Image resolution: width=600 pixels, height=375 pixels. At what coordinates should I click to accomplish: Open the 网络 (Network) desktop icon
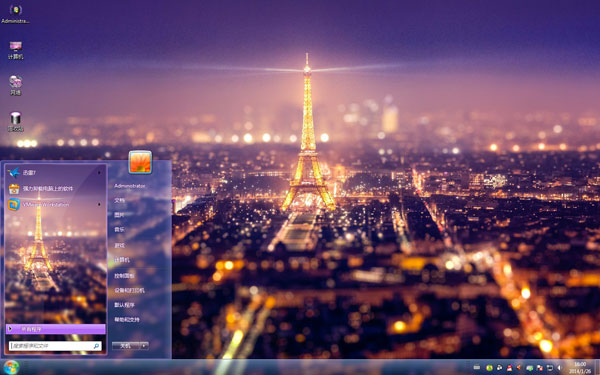pyautogui.click(x=15, y=85)
